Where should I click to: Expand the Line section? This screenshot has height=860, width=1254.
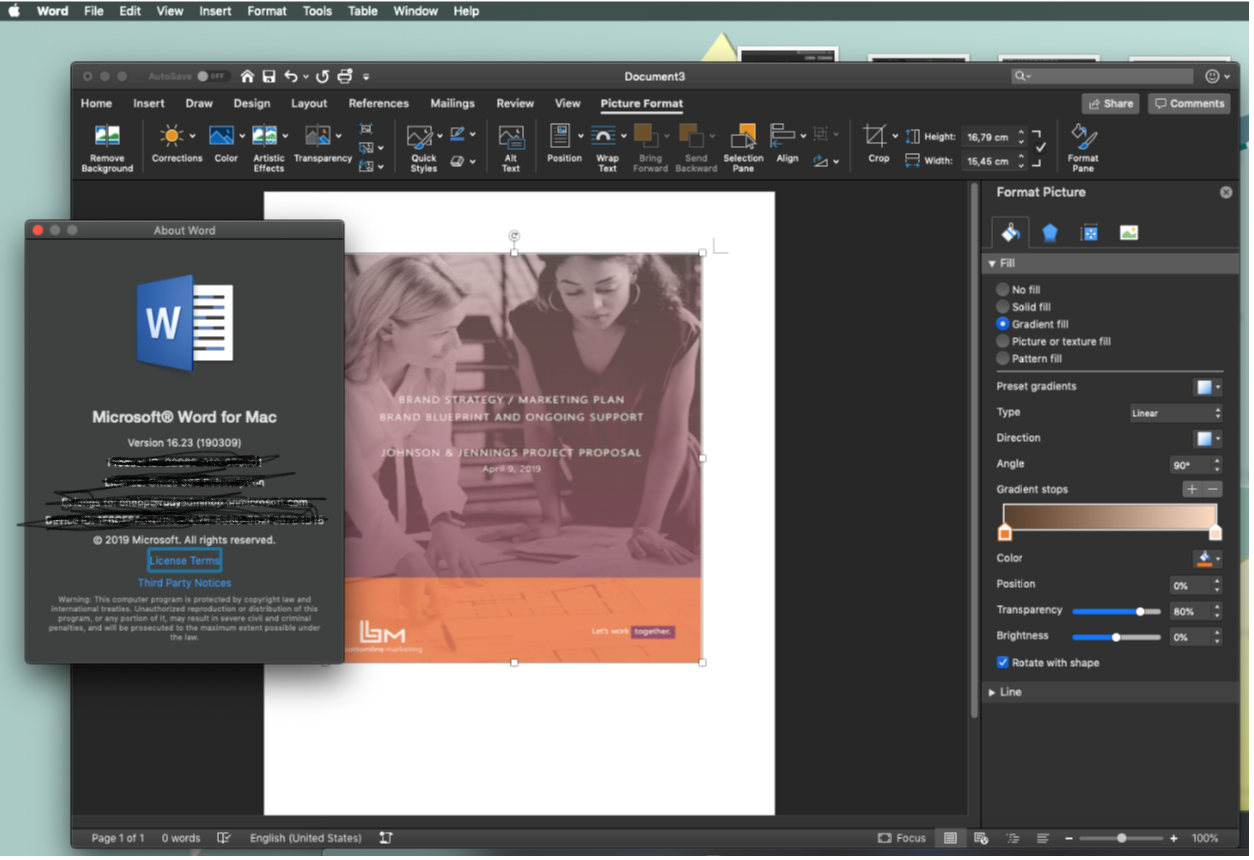pyautogui.click(x=1010, y=692)
